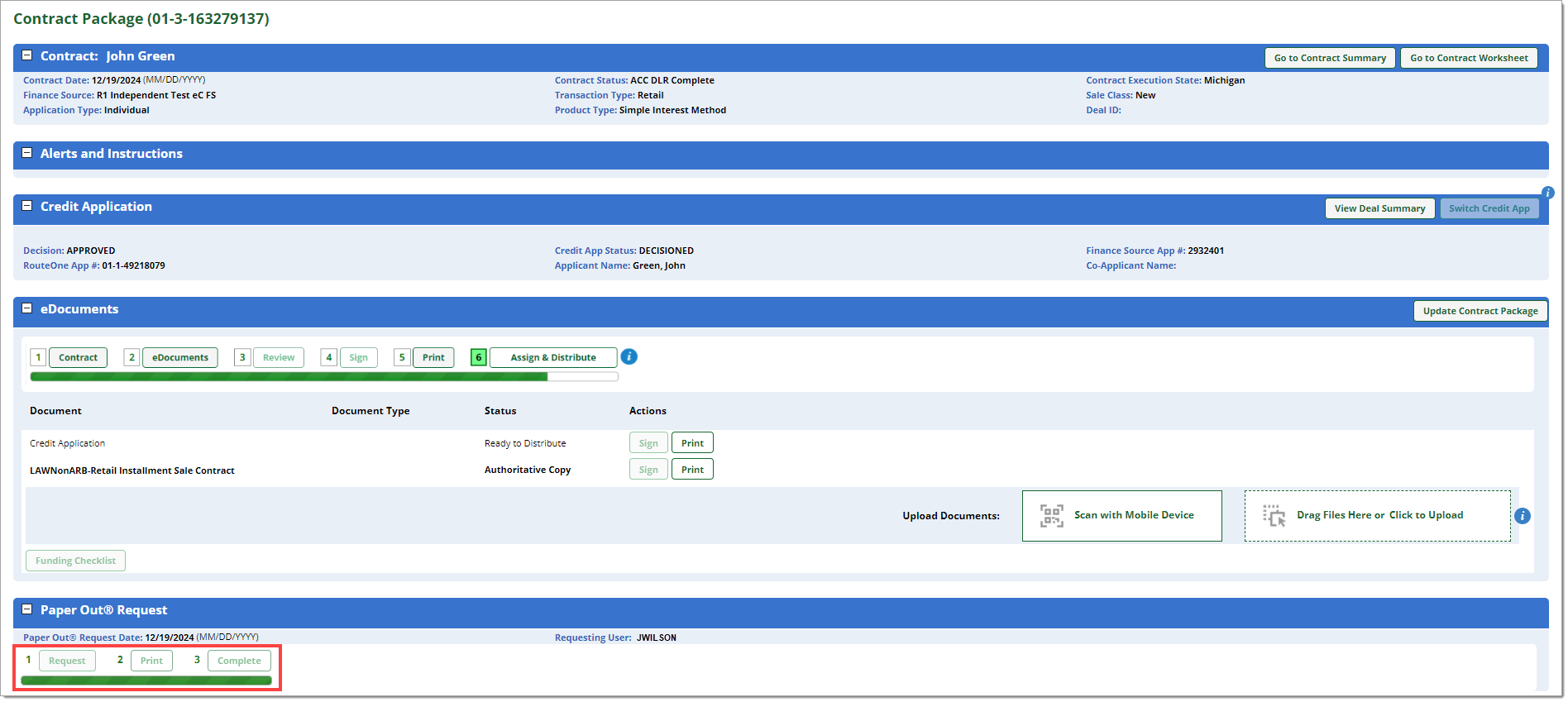Click the eDocuments workflow progress bar
The image size is (1568, 702).
click(x=324, y=377)
